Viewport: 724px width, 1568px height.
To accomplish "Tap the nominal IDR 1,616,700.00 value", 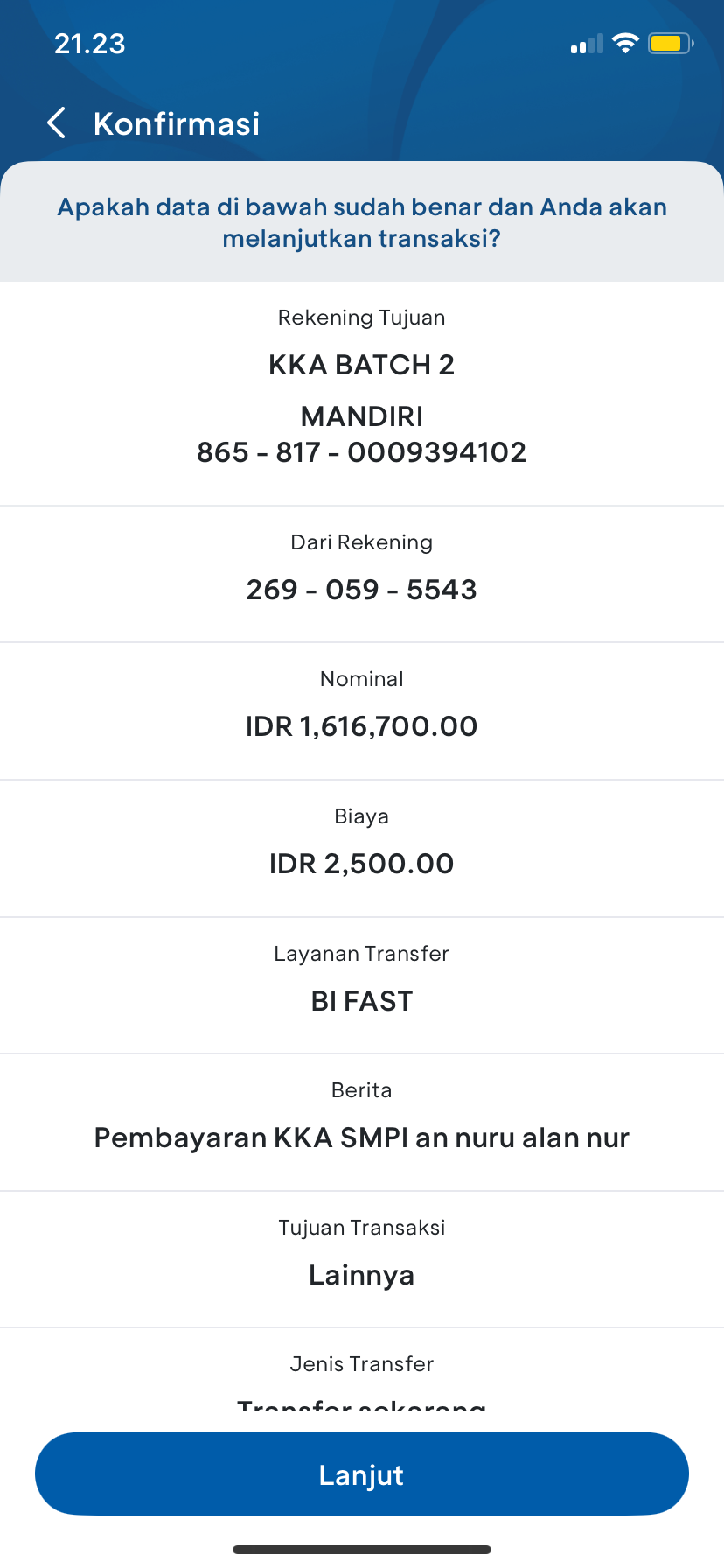I will click(x=362, y=726).
